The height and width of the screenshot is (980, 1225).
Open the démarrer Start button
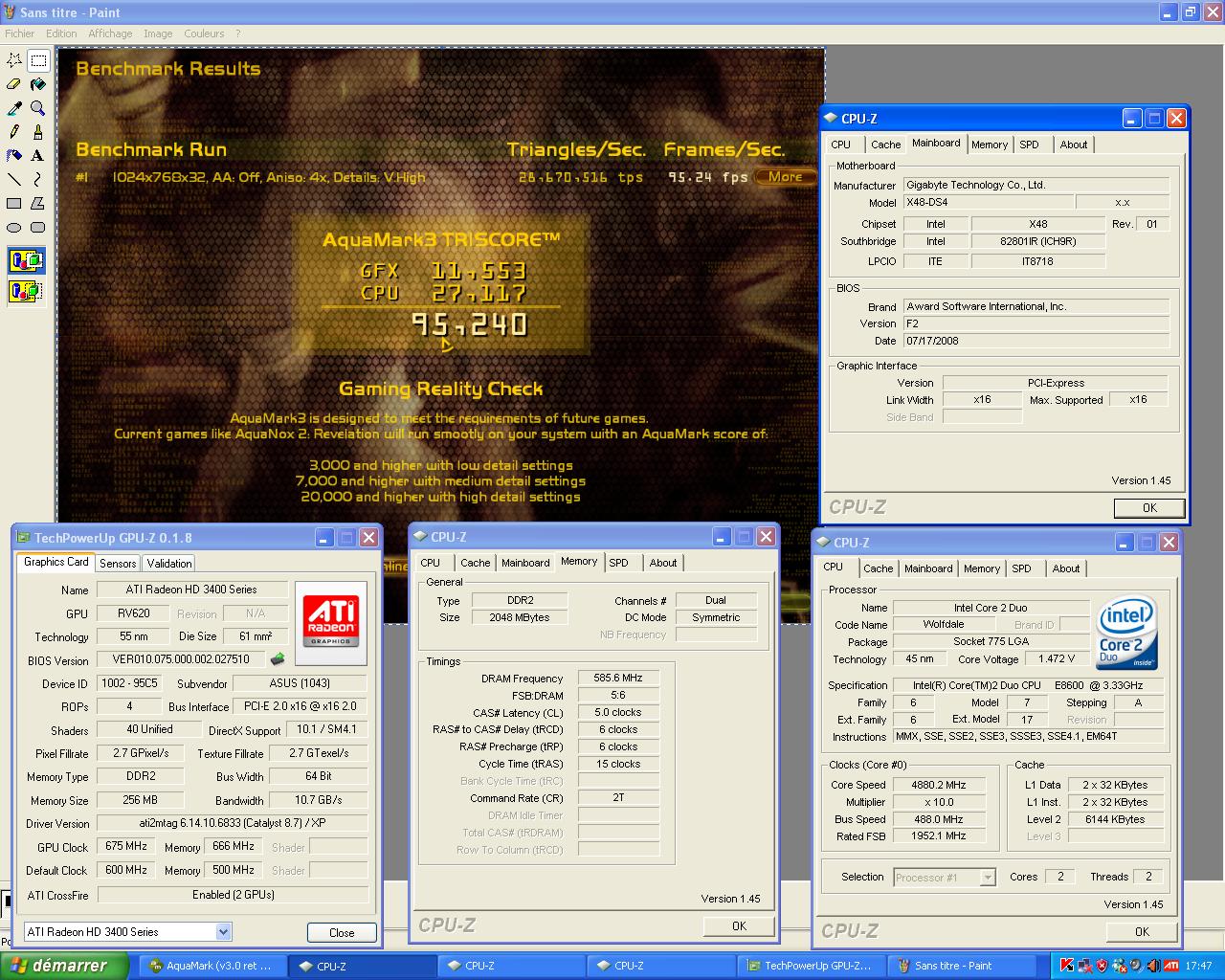click(64, 966)
